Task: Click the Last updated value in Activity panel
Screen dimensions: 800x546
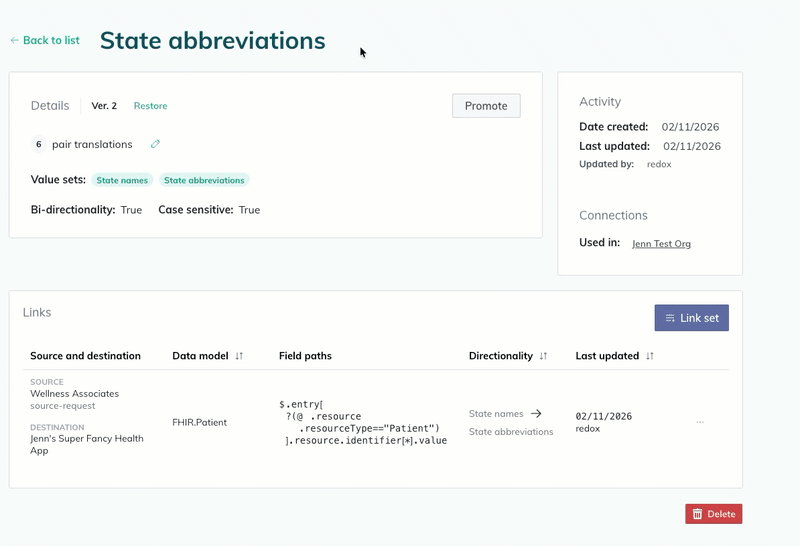Action: pos(692,146)
